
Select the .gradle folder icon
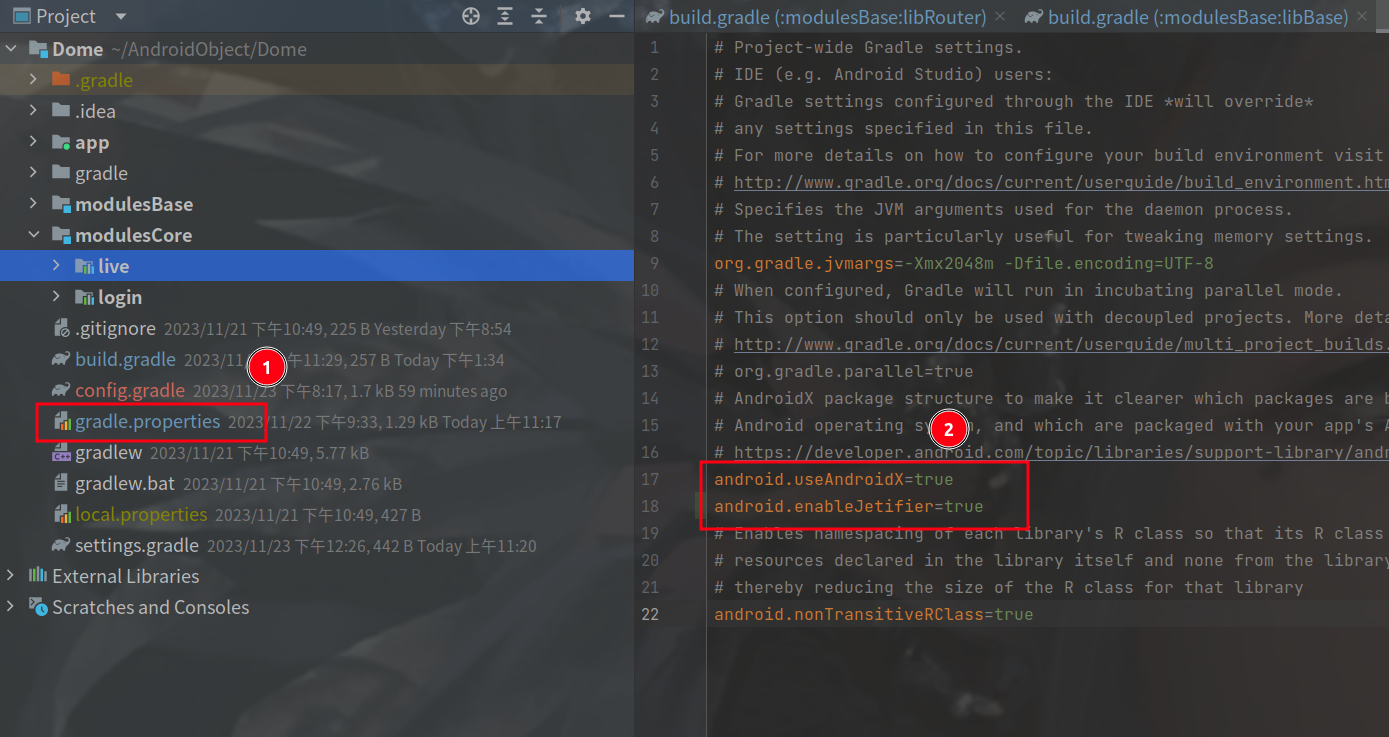(60, 80)
